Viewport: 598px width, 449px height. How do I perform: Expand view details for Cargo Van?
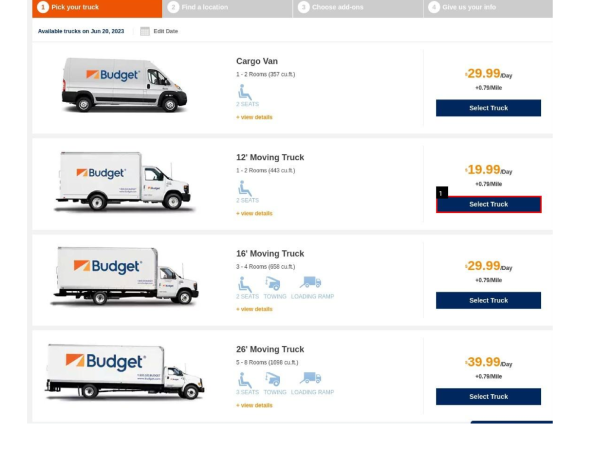click(x=254, y=117)
